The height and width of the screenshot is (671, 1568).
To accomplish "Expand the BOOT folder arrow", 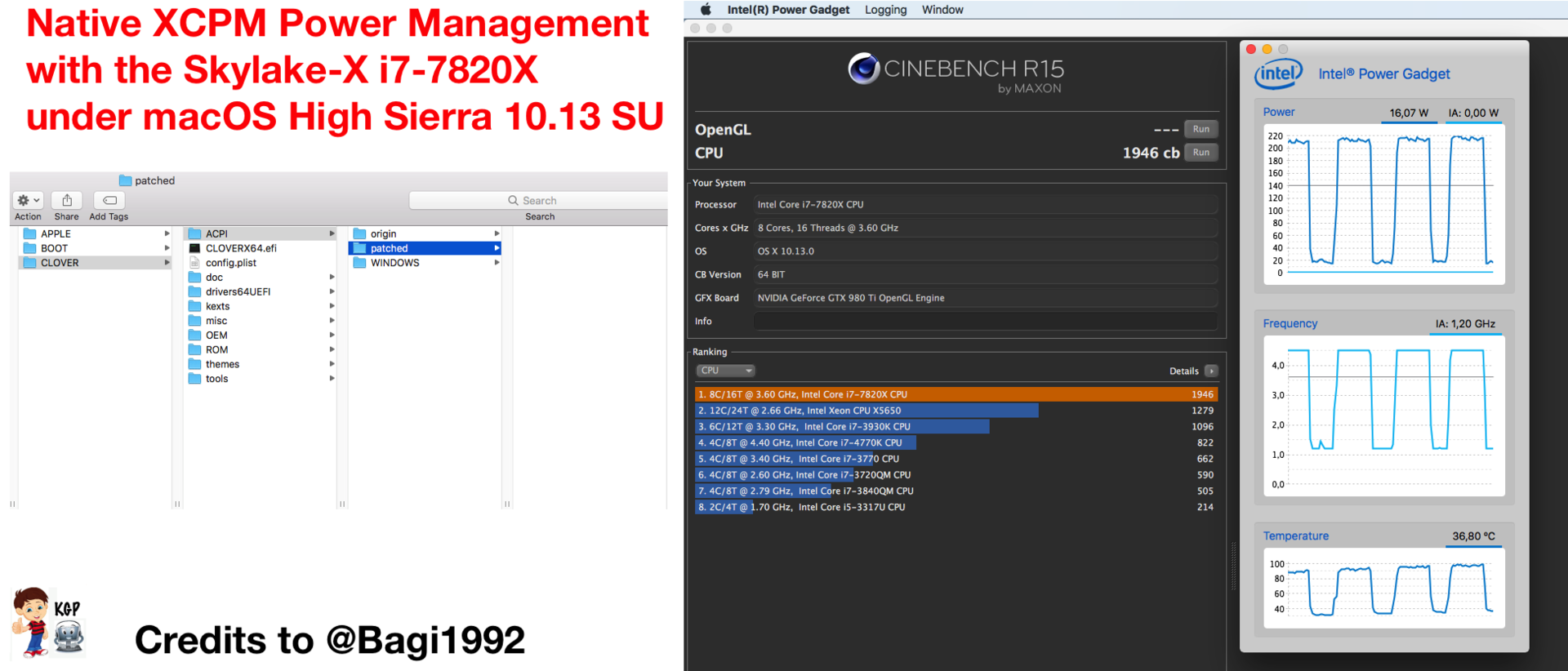I will pyautogui.click(x=167, y=248).
